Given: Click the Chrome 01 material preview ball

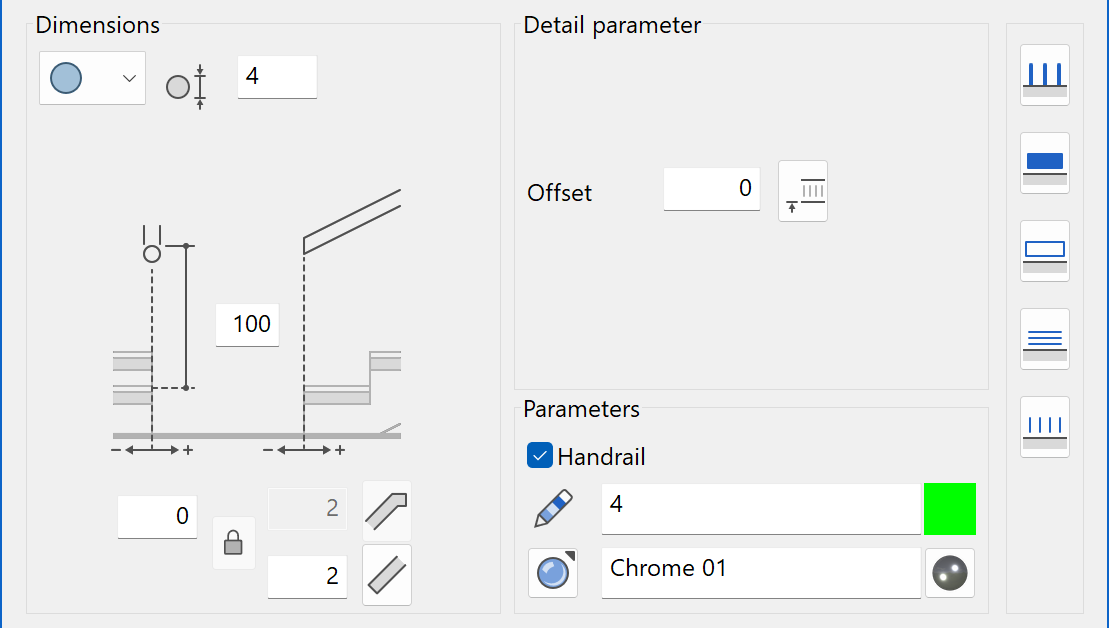Looking at the screenshot, I should pyautogui.click(x=950, y=573).
